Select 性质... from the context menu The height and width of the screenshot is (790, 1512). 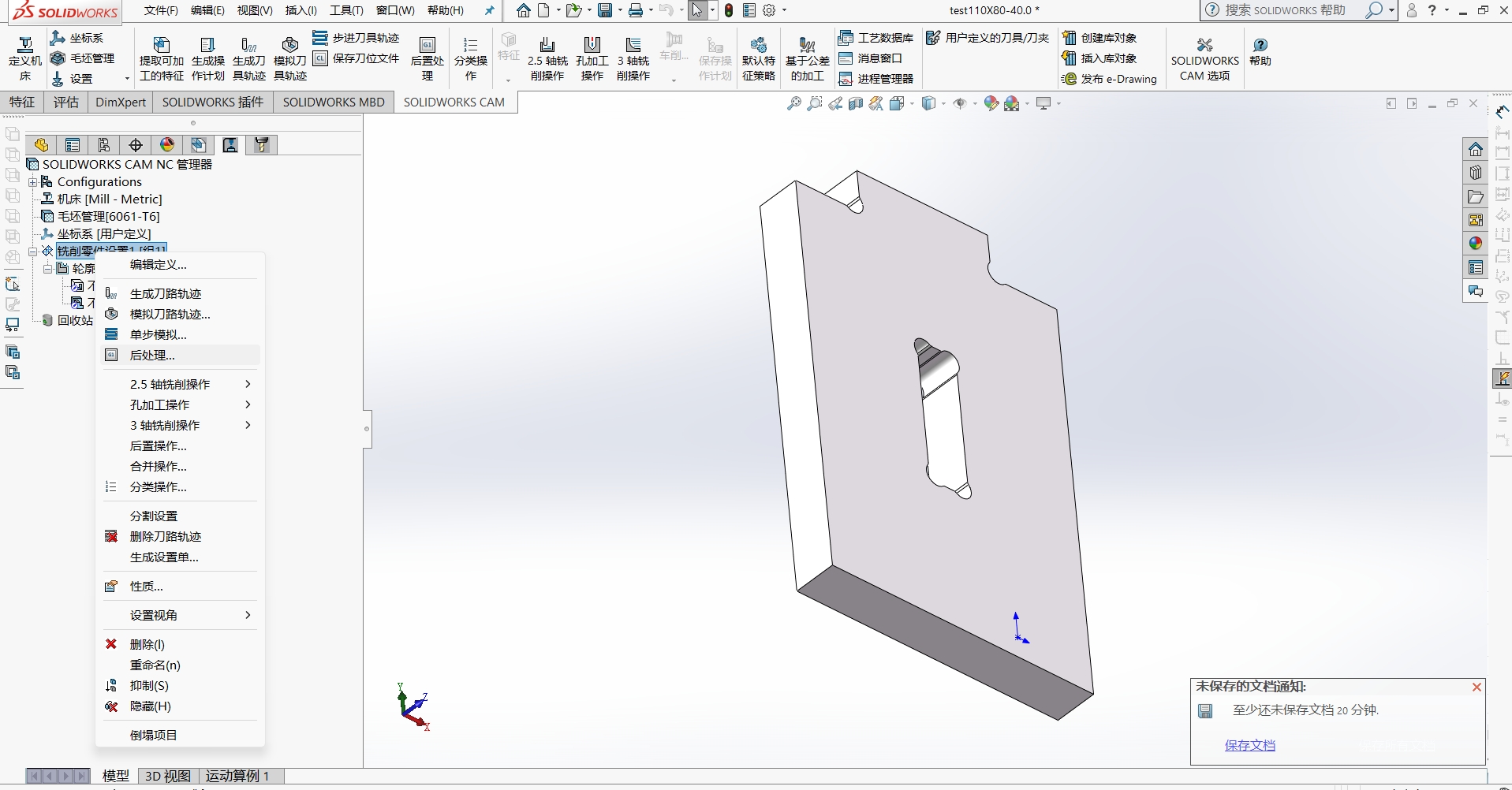coord(146,587)
